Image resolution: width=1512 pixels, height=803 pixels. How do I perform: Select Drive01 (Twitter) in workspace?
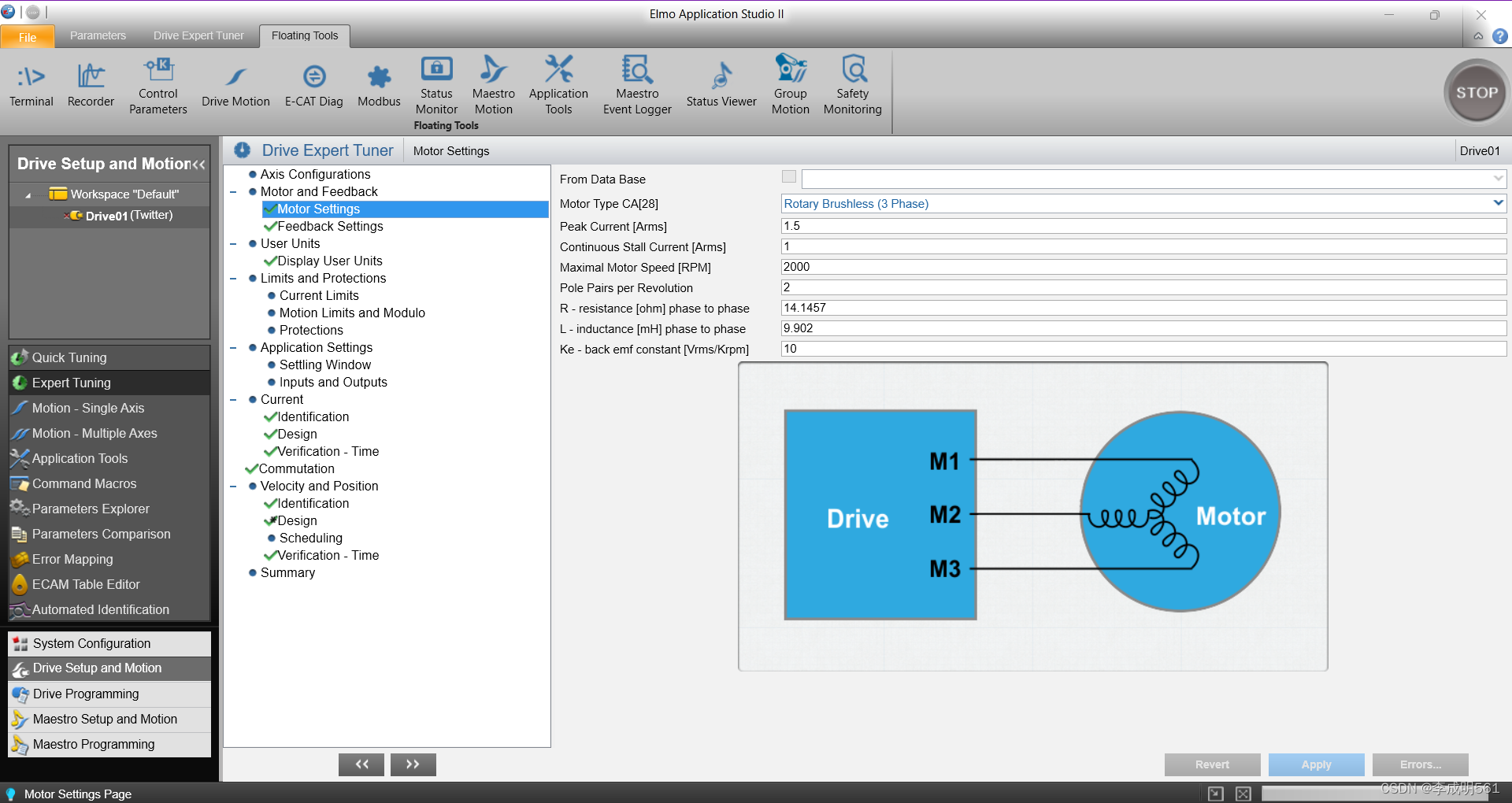pyautogui.click(x=128, y=216)
